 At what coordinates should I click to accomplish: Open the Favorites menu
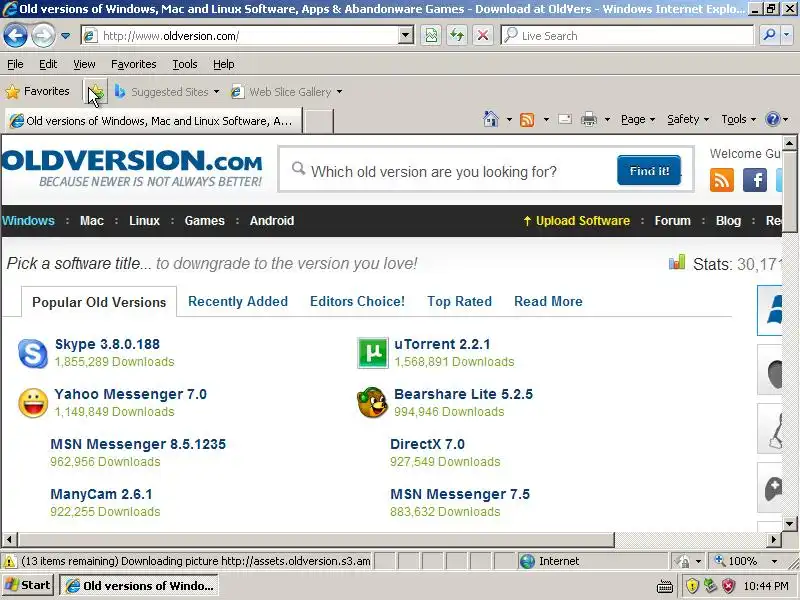(134, 64)
